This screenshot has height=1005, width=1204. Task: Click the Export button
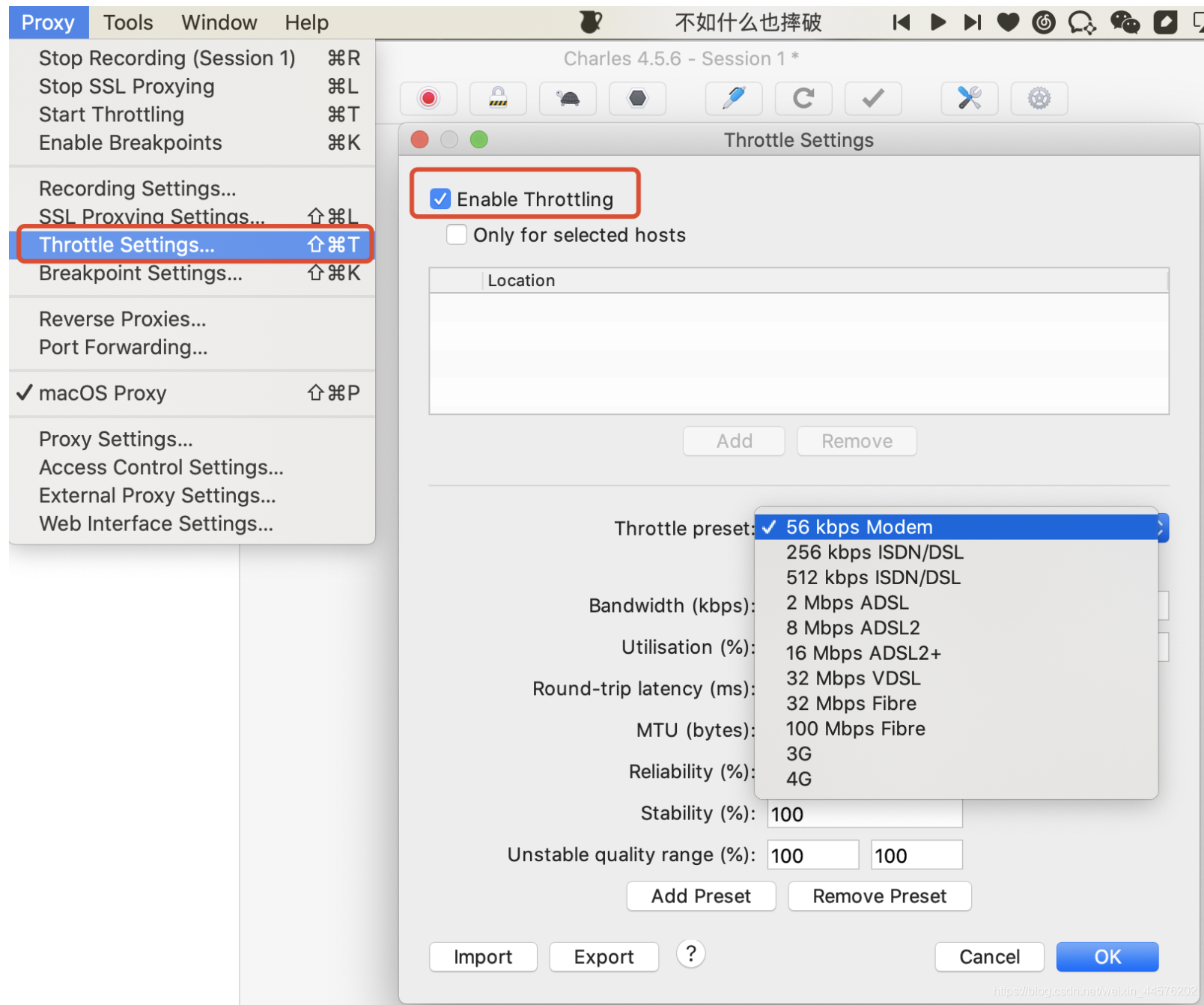pyautogui.click(x=603, y=957)
